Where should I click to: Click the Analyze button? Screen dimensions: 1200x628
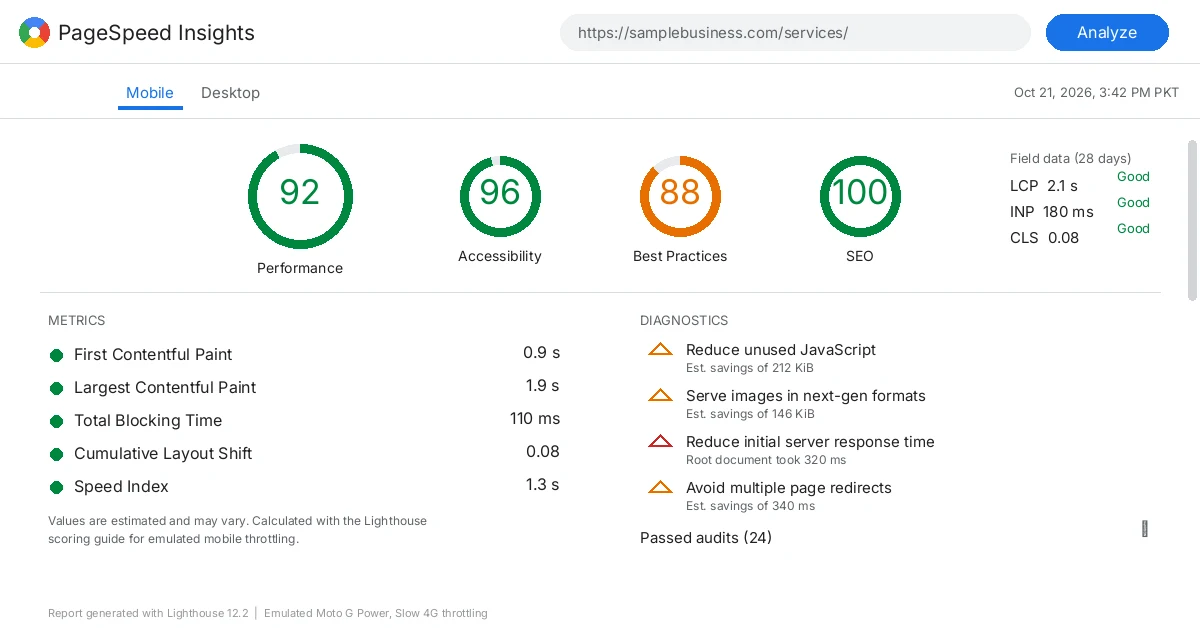[x=1107, y=32]
